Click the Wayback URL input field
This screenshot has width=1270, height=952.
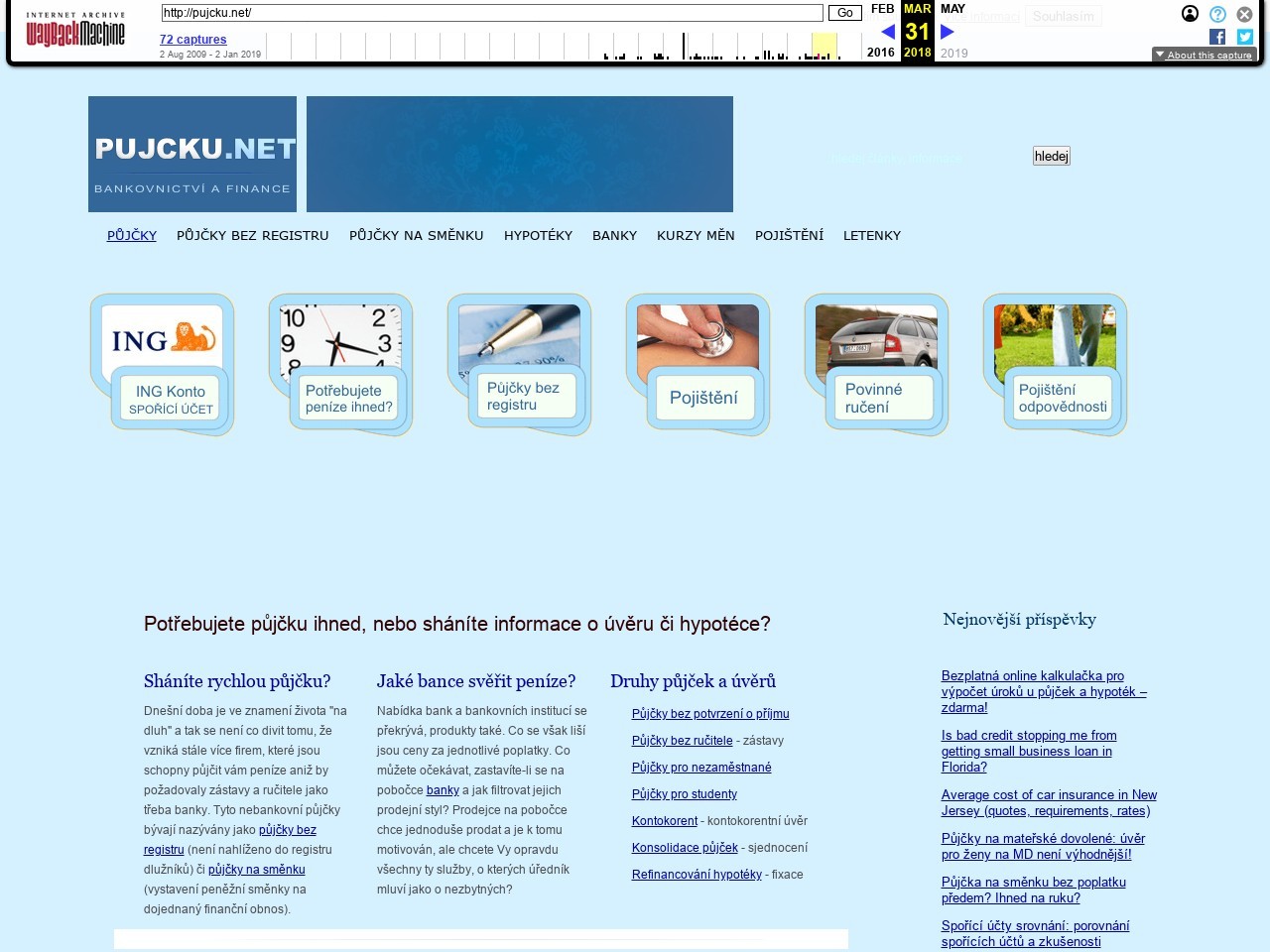pos(492,13)
